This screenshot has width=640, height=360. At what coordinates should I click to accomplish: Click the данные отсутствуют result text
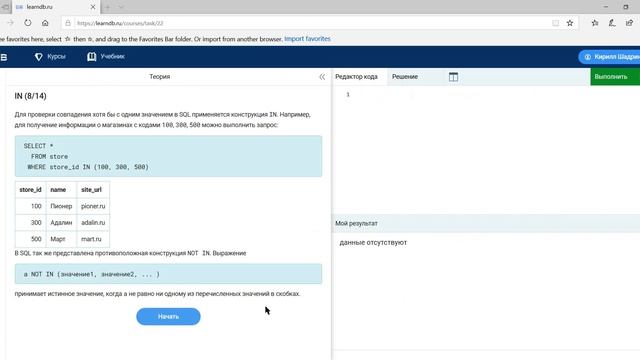coord(373,242)
